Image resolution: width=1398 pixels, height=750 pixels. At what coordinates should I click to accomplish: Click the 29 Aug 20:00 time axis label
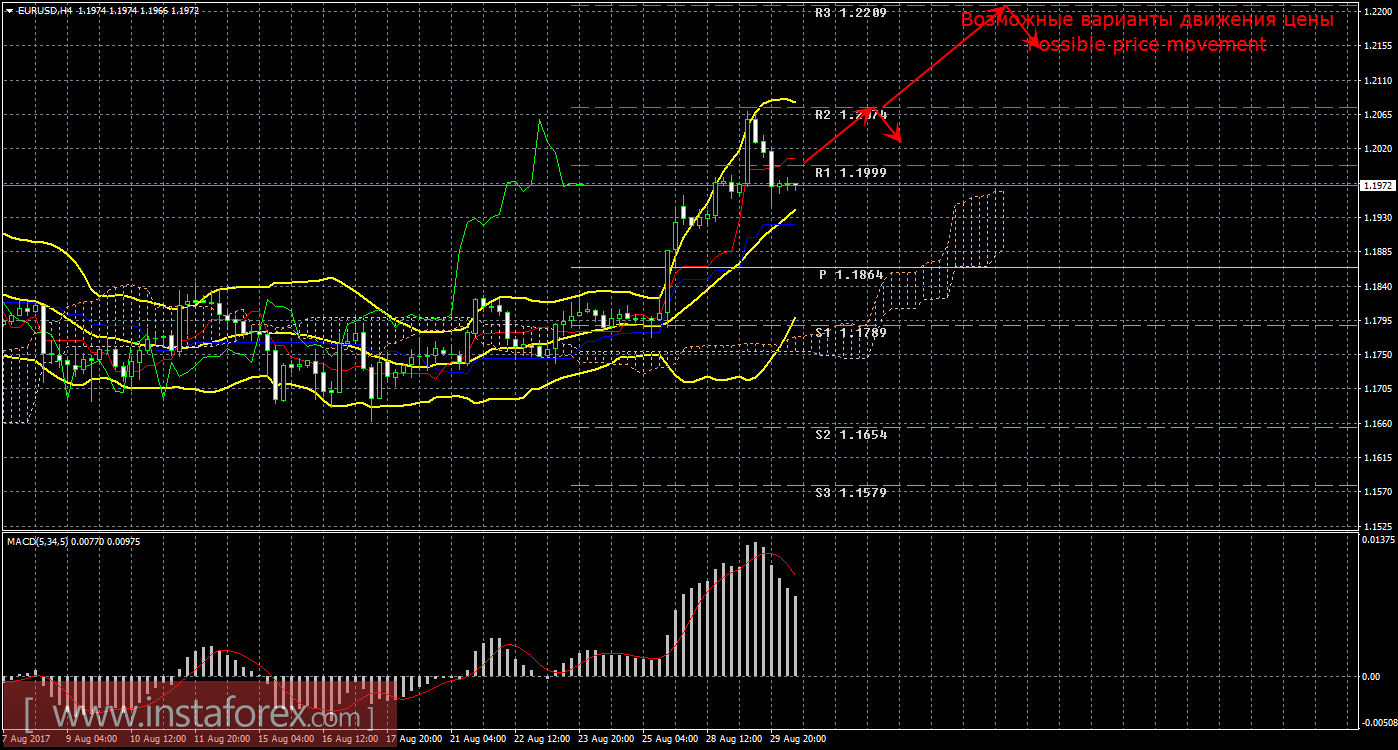pyautogui.click(x=799, y=740)
